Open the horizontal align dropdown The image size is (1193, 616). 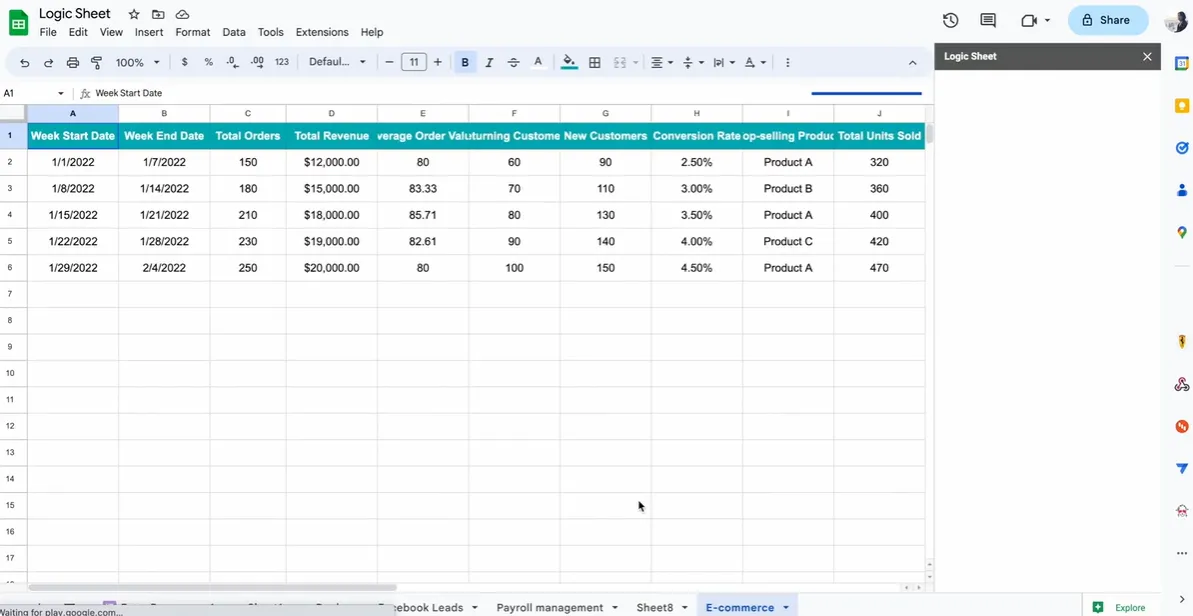tap(662, 62)
